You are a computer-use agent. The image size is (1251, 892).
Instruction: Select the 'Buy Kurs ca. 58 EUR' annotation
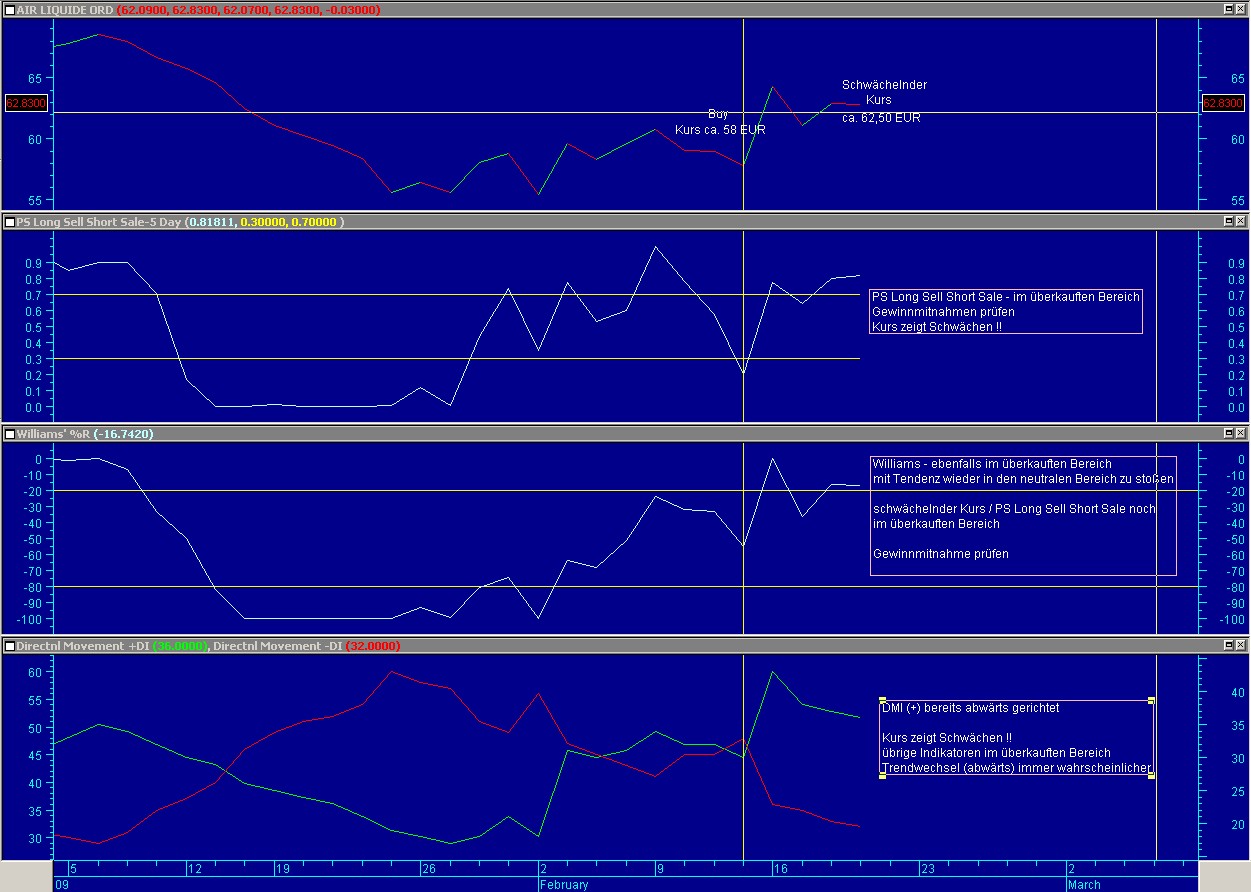720,122
